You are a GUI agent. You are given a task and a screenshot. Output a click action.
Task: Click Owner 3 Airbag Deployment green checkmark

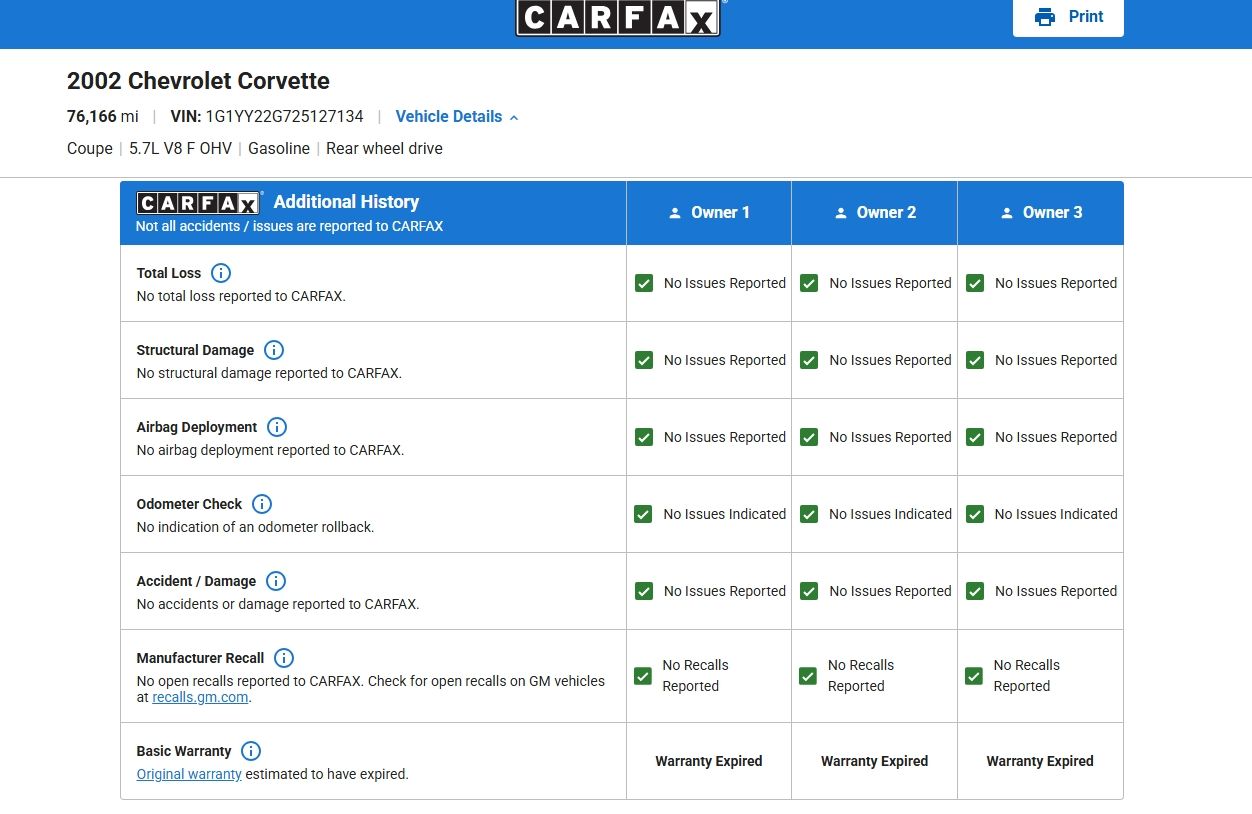click(x=975, y=437)
